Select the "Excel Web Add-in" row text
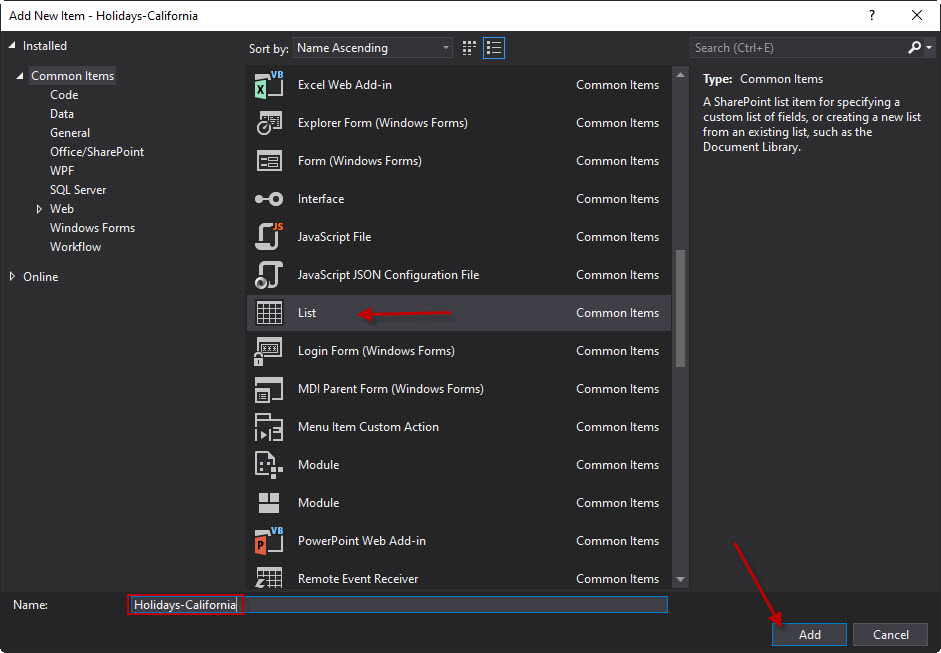Viewport: 941px width, 653px height. (x=344, y=85)
